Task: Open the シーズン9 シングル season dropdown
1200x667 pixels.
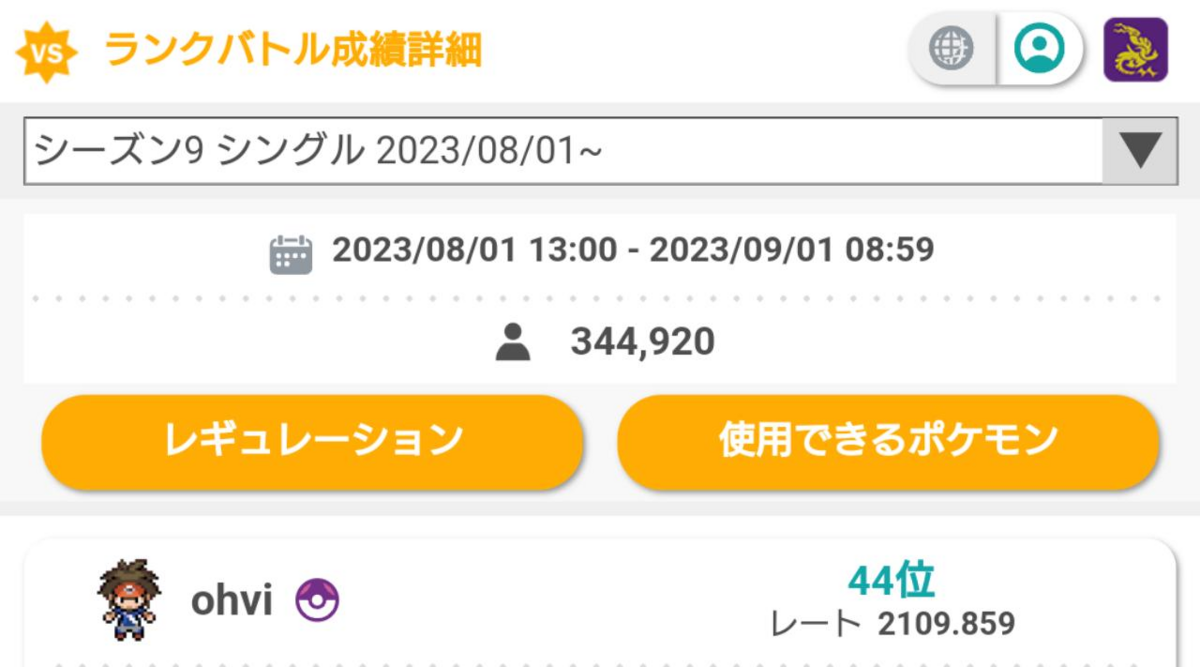Action: pyautogui.click(x=600, y=151)
